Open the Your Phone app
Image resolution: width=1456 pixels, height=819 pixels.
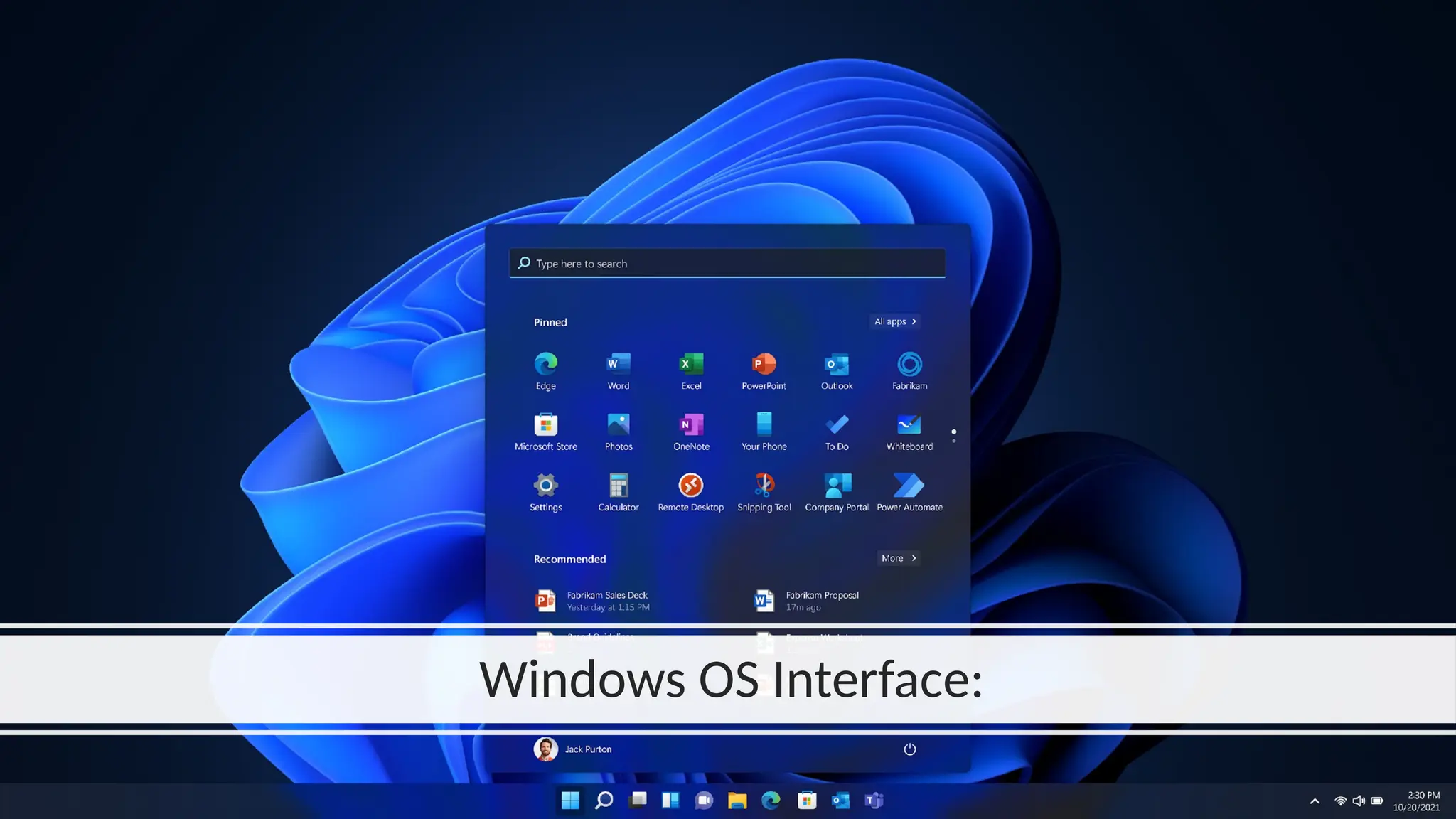[x=764, y=432]
